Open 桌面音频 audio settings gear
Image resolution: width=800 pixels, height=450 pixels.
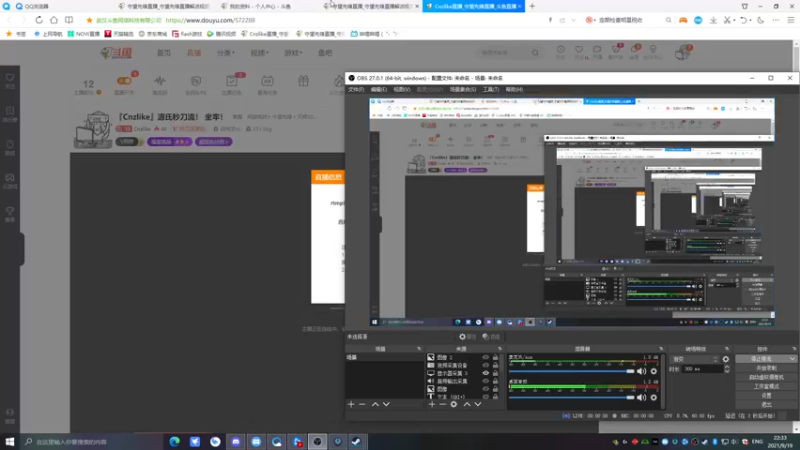(x=654, y=397)
